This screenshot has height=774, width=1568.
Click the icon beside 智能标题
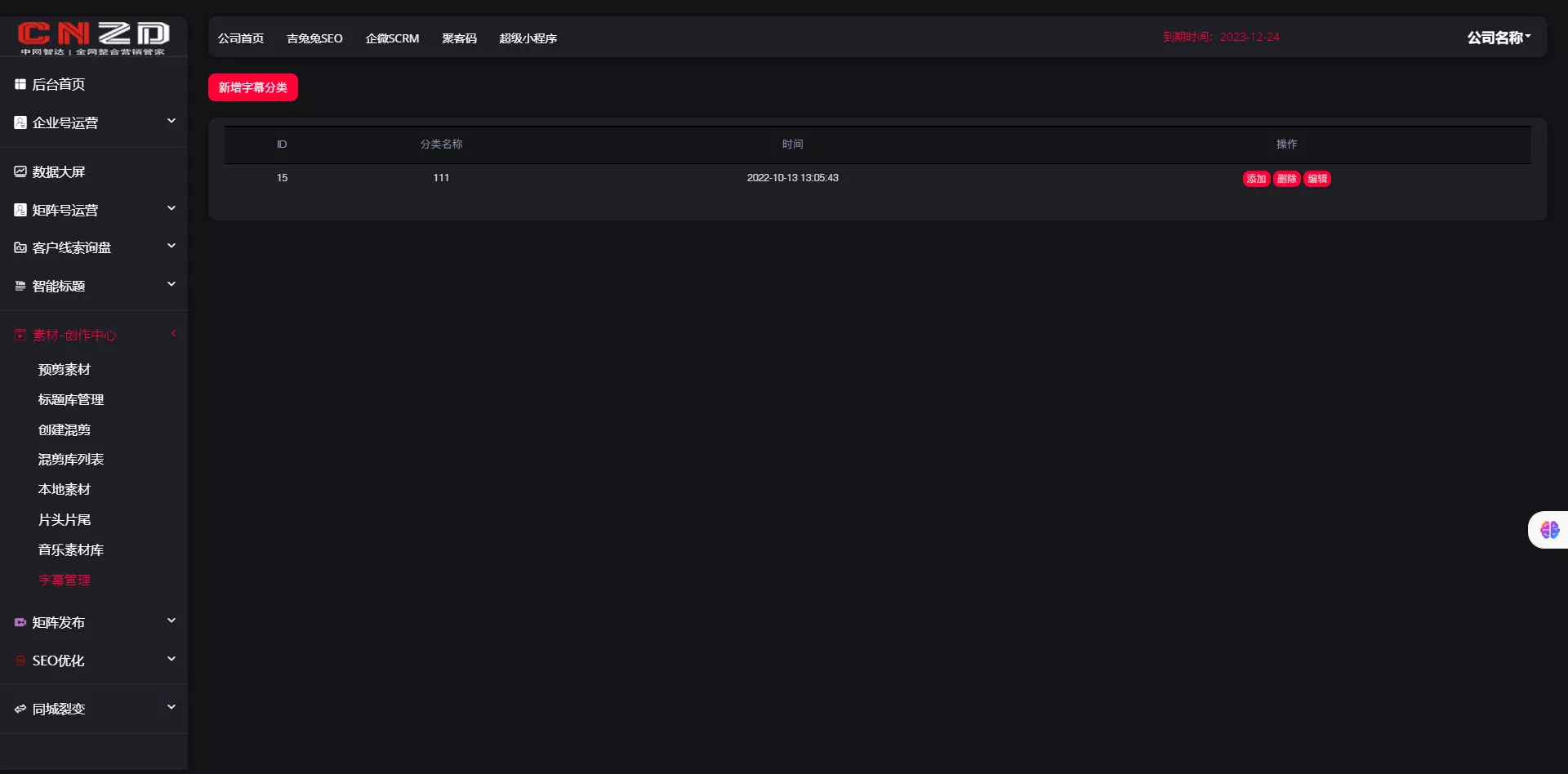(x=20, y=286)
